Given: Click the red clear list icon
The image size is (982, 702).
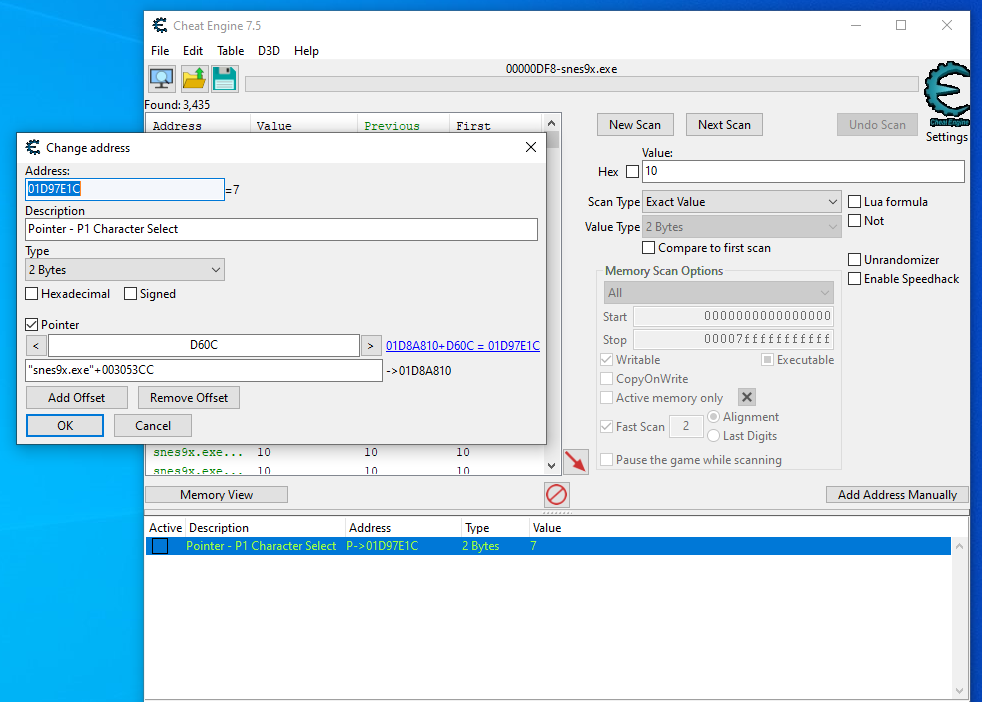Looking at the screenshot, I should (x=556, y=494).
